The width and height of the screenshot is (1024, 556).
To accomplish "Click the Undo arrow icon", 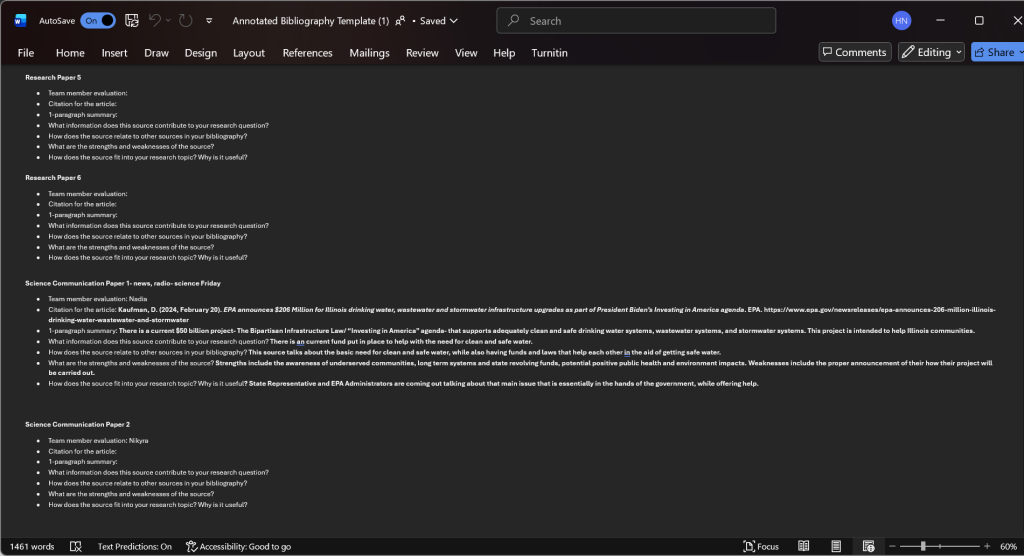I will tap(154, 20).
